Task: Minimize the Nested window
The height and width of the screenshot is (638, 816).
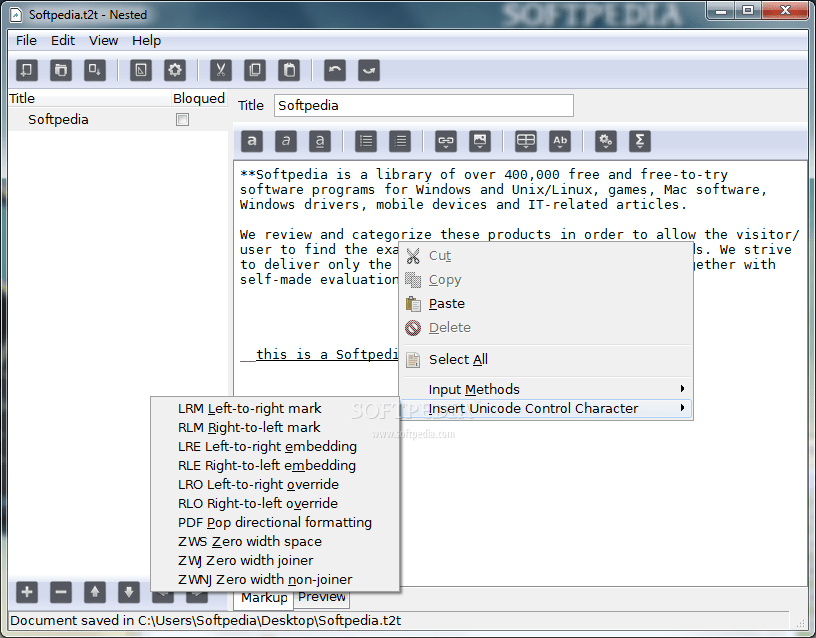Action: [x=721, y=10]
